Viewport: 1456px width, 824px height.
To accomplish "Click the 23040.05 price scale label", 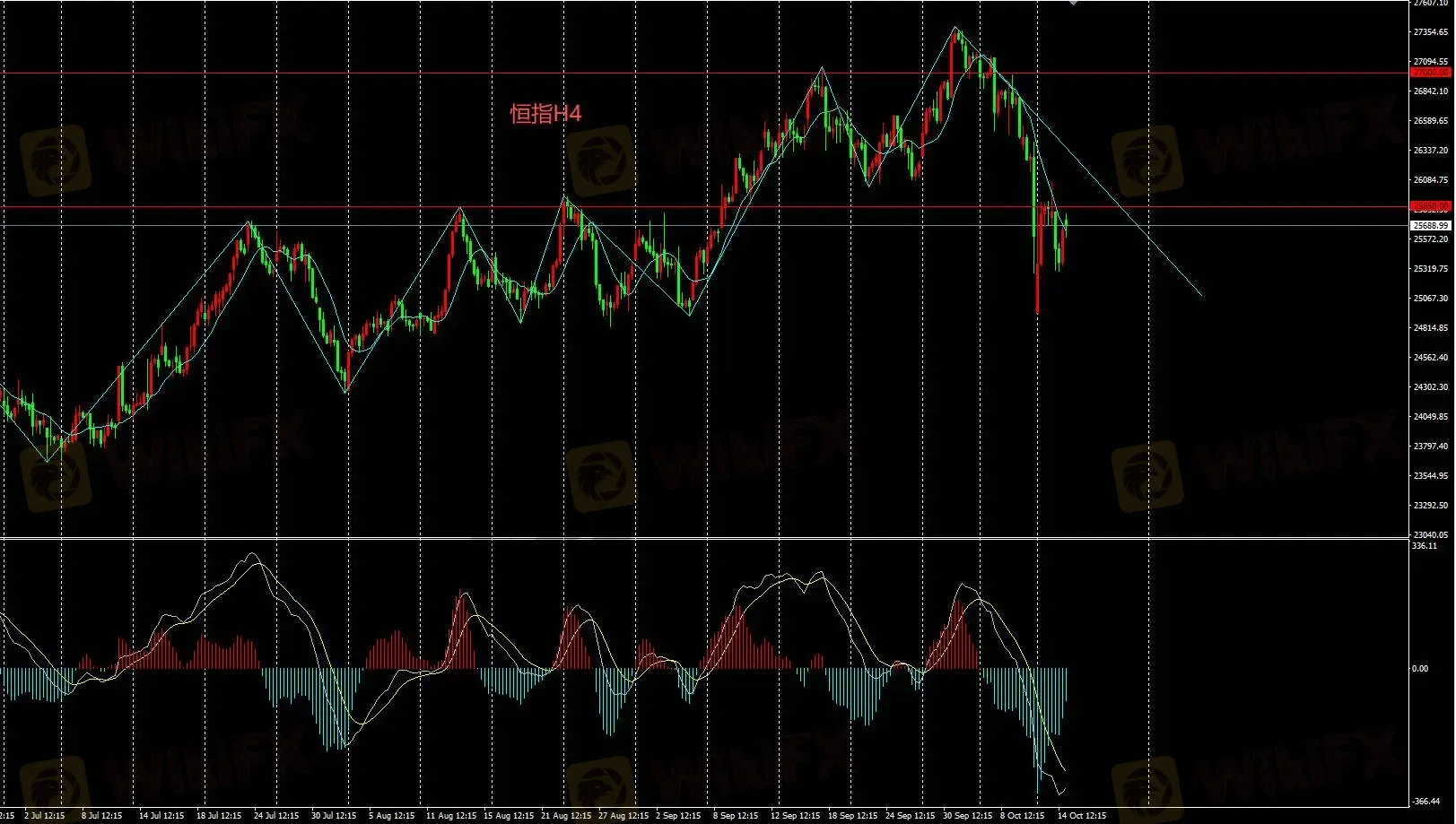I will pos(1430,535).
